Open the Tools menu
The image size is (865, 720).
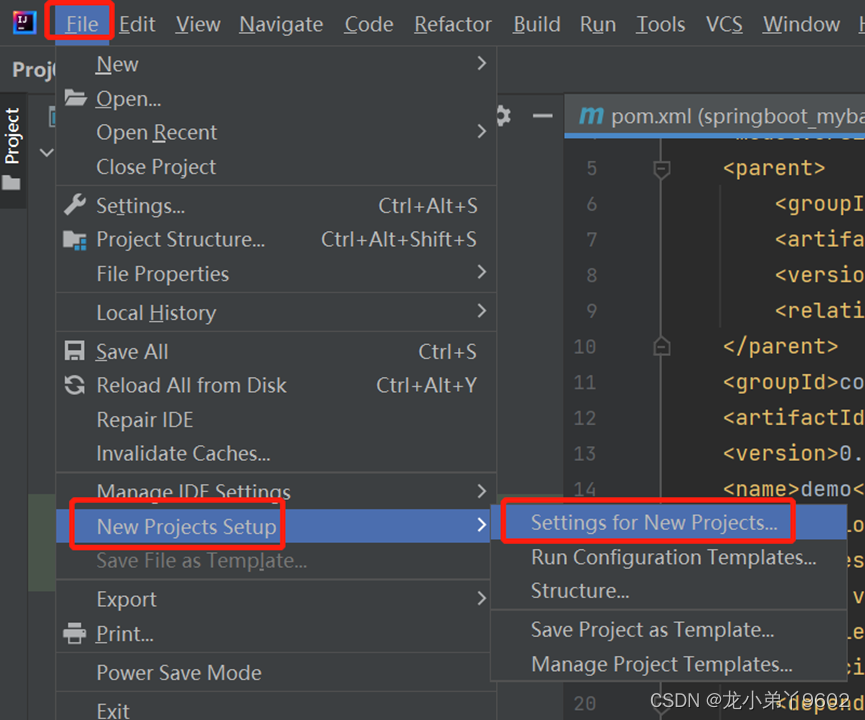pos(660,24)
